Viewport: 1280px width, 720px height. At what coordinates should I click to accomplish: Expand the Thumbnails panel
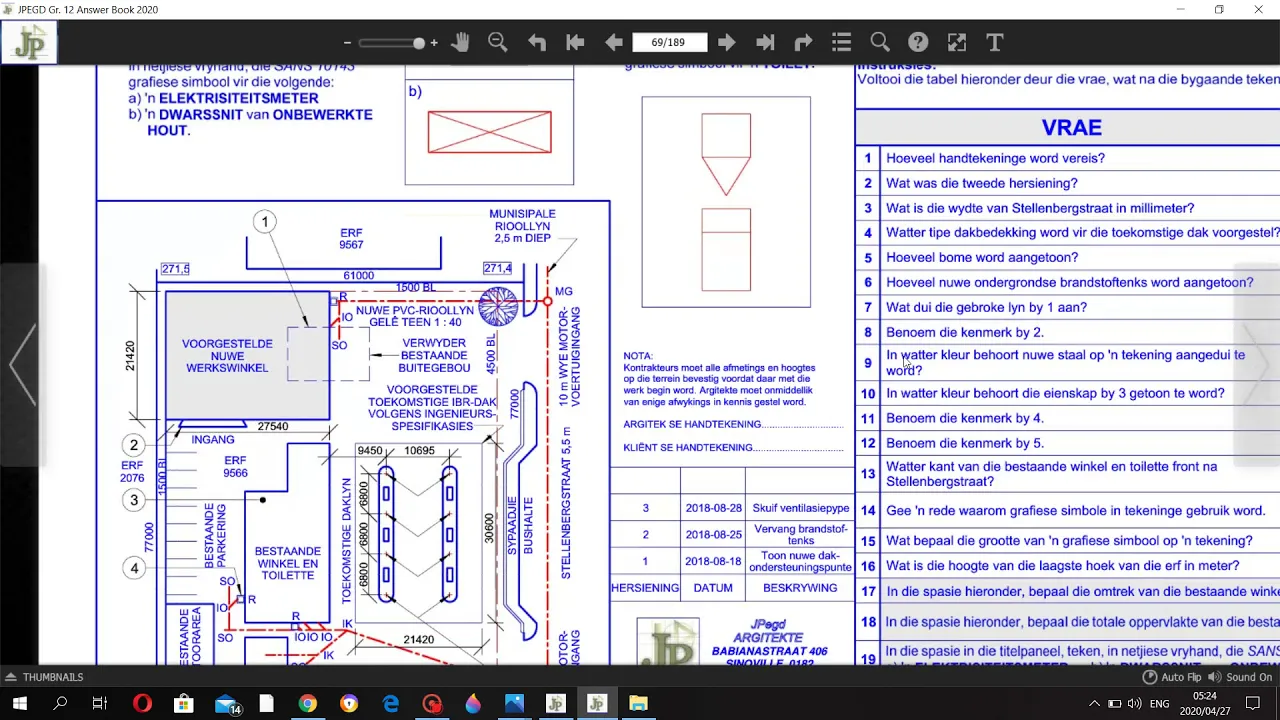[45, 677]
